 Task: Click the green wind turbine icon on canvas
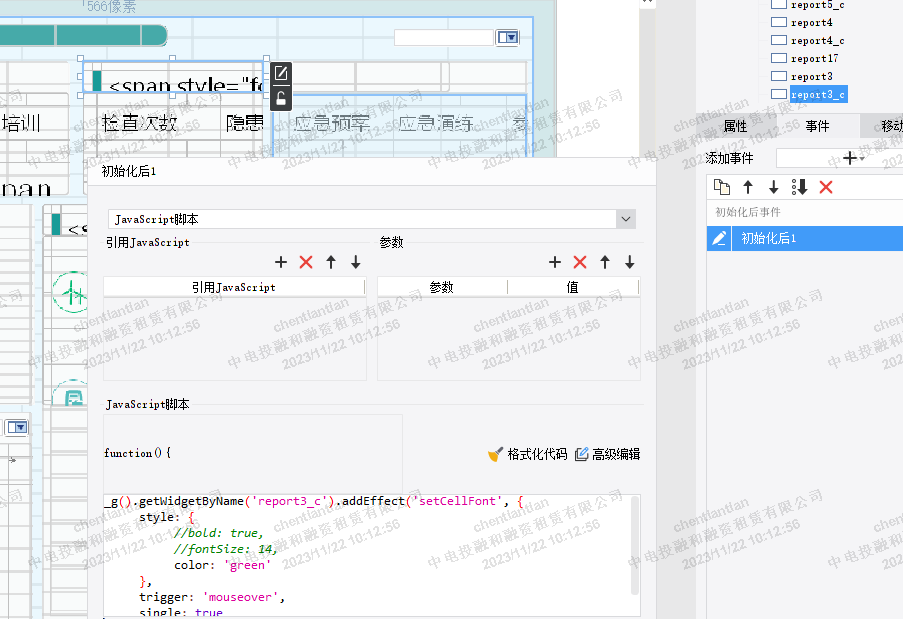(x=70, y=293)
